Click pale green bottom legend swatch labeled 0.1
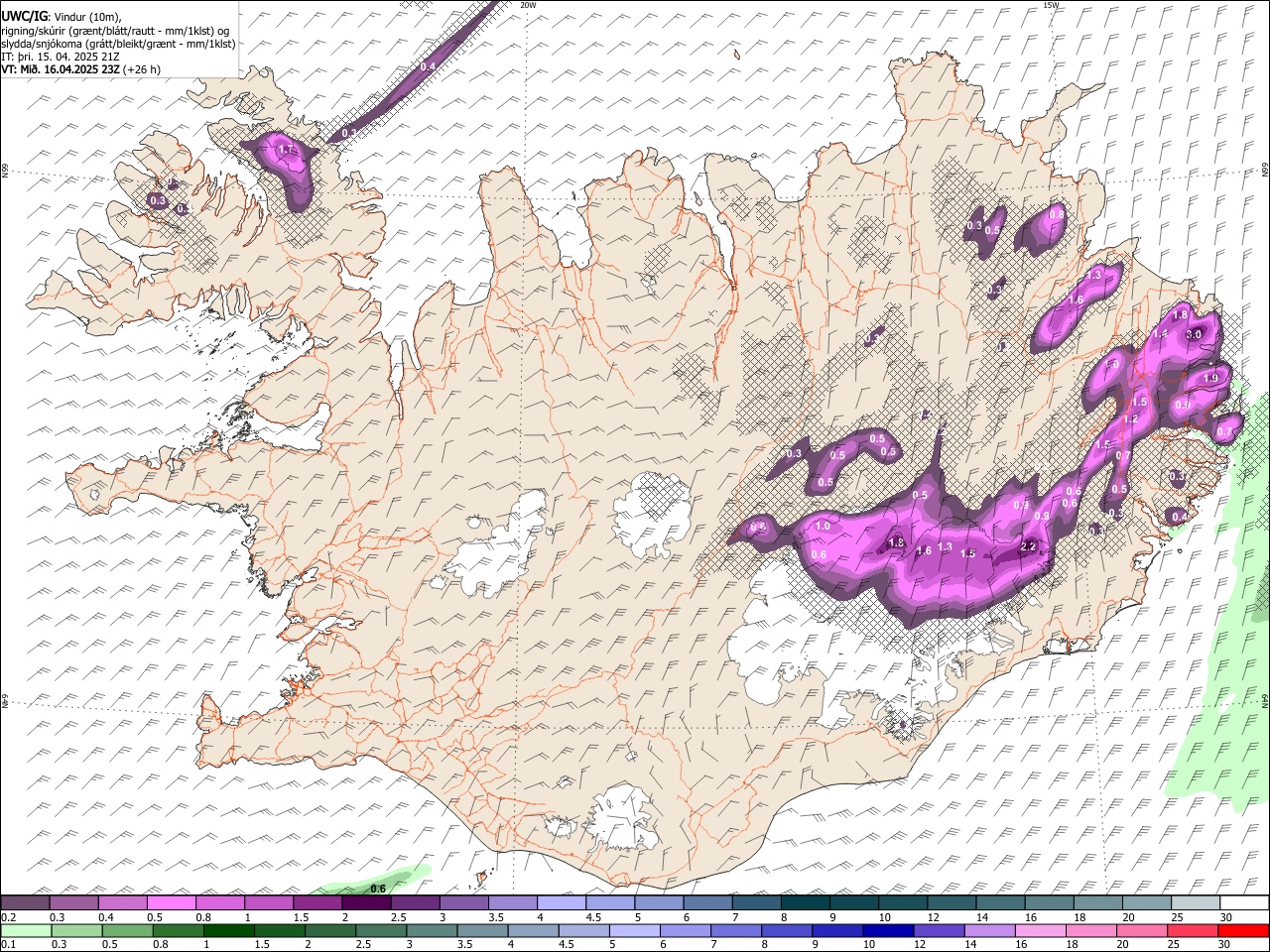Viewport: 1270px width, 952px height. pos(26,930)
